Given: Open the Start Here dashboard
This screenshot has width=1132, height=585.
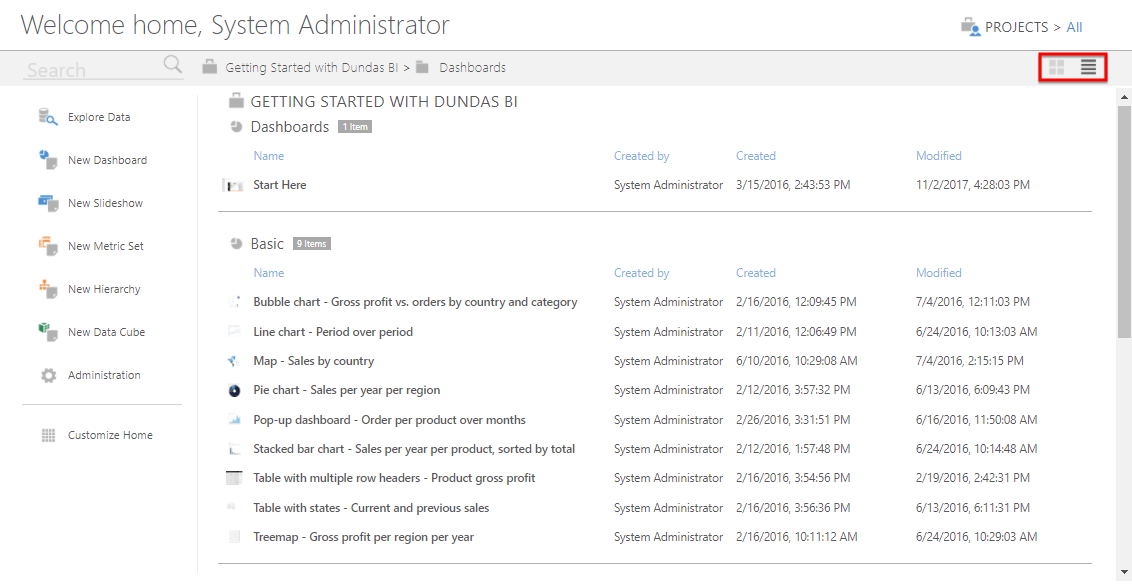Looking at the screenshot, I should 279,185.
